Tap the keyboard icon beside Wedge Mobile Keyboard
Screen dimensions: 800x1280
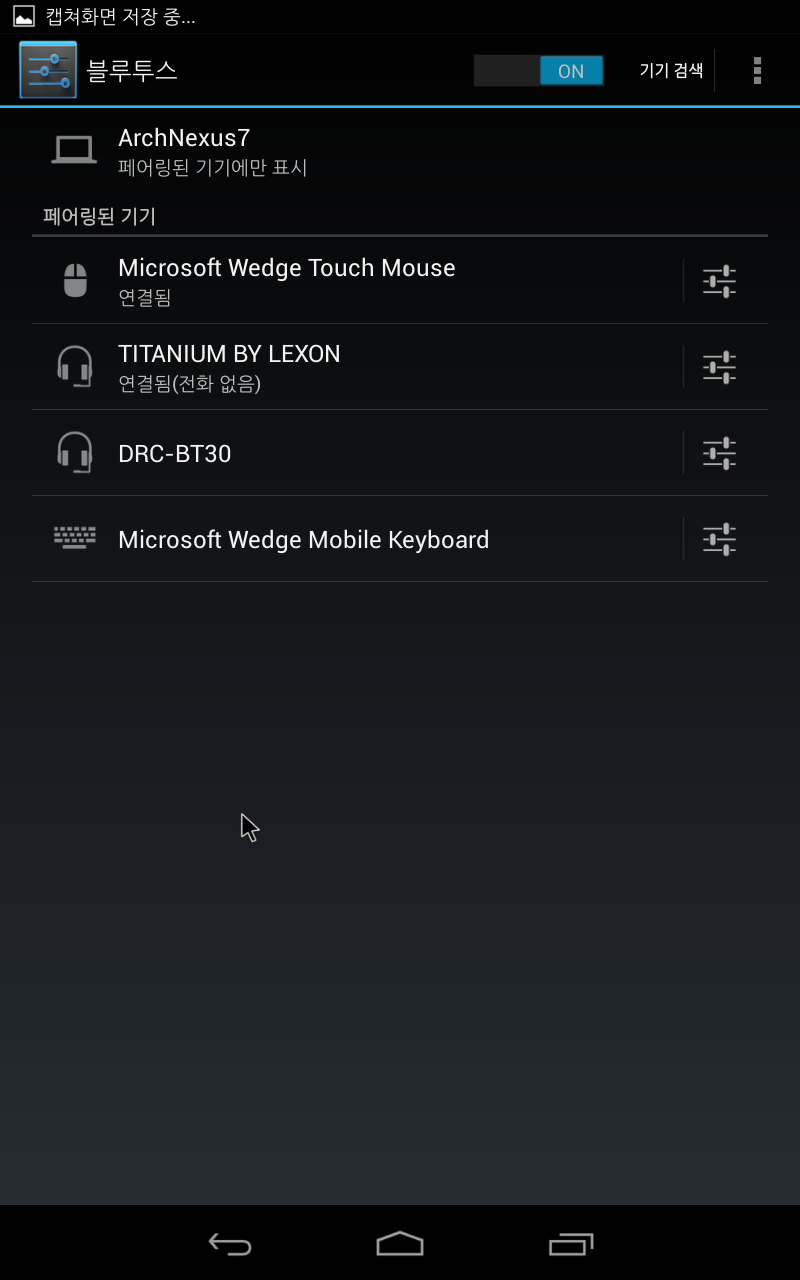click(75, 538)
